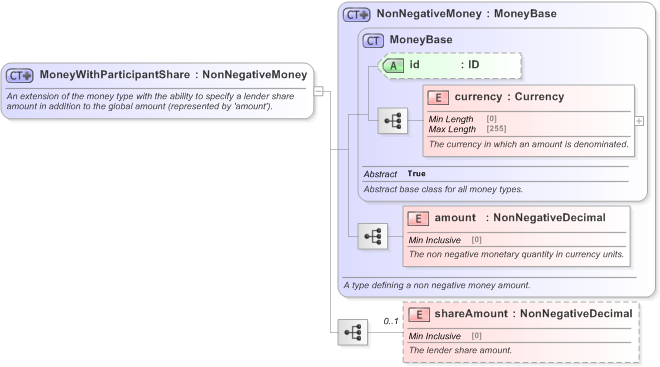Select the sequence compositor before shareAmount

click(352, 332)
